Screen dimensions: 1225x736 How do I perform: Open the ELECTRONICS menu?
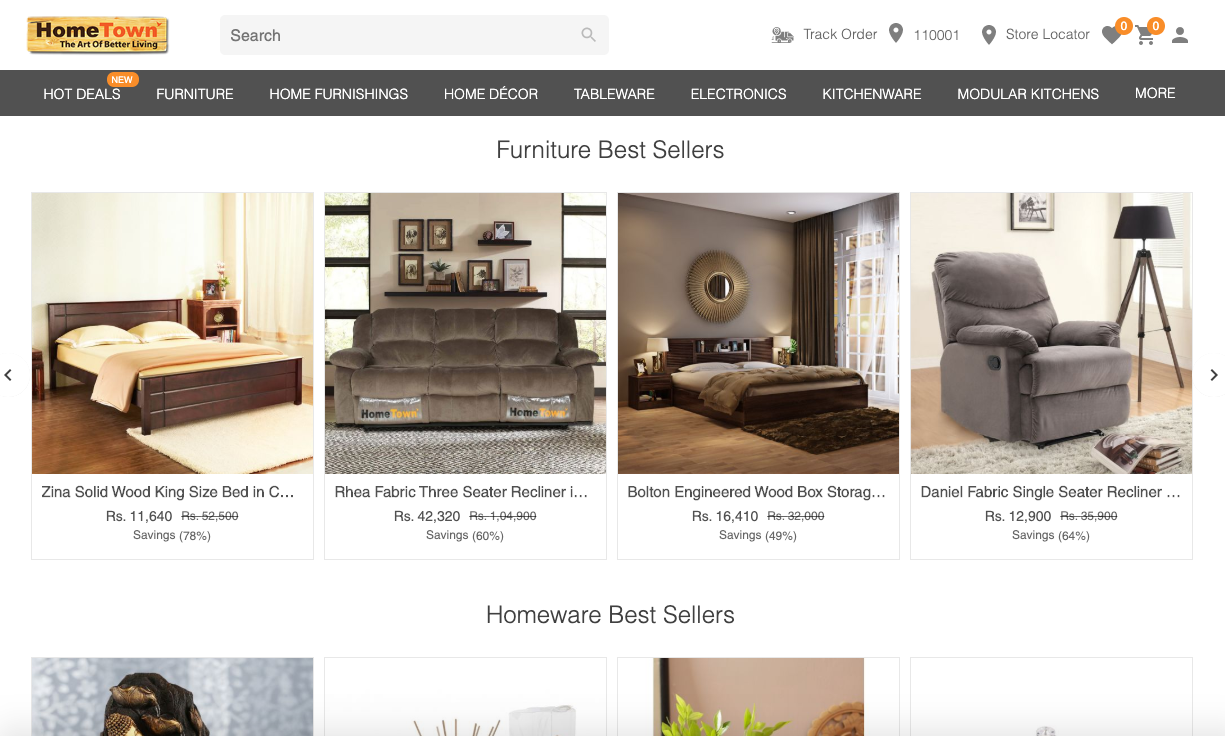pos(739,94)
